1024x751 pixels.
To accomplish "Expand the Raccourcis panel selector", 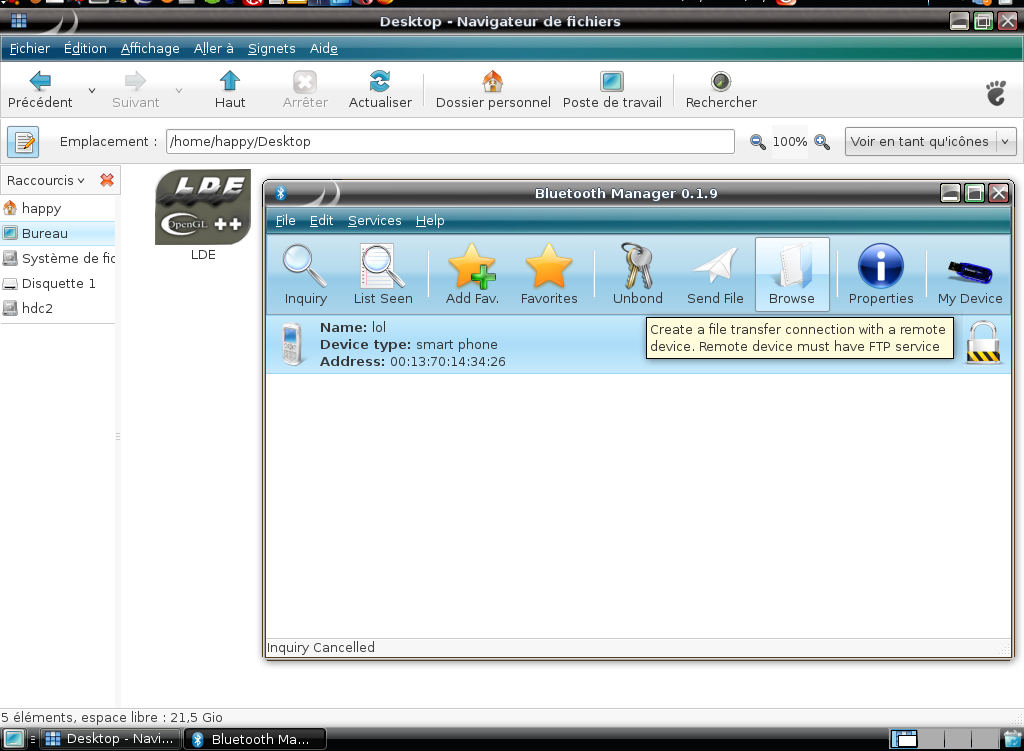I will pos(46,180).
